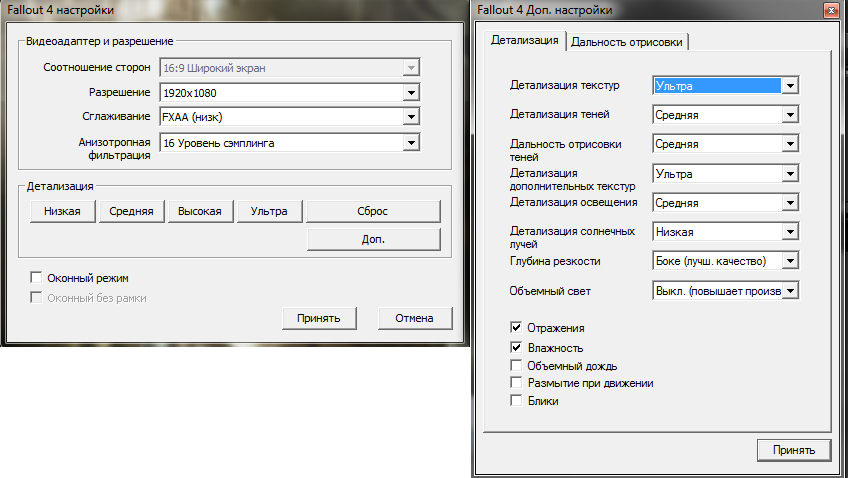
Task: Click Принять in Доп. настройки window
Action: pyautogui.click(x=794, y=450)
